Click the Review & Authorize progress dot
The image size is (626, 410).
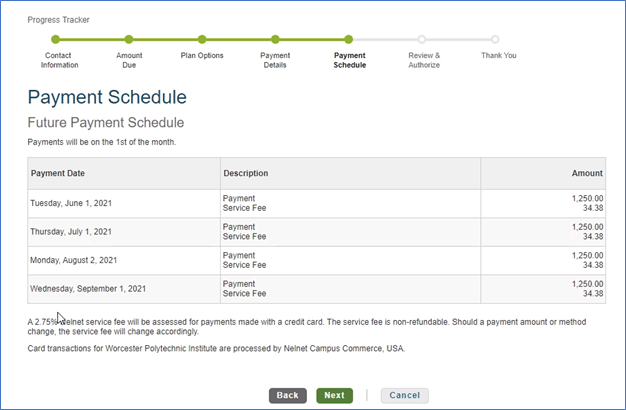(x=422, y=39)
